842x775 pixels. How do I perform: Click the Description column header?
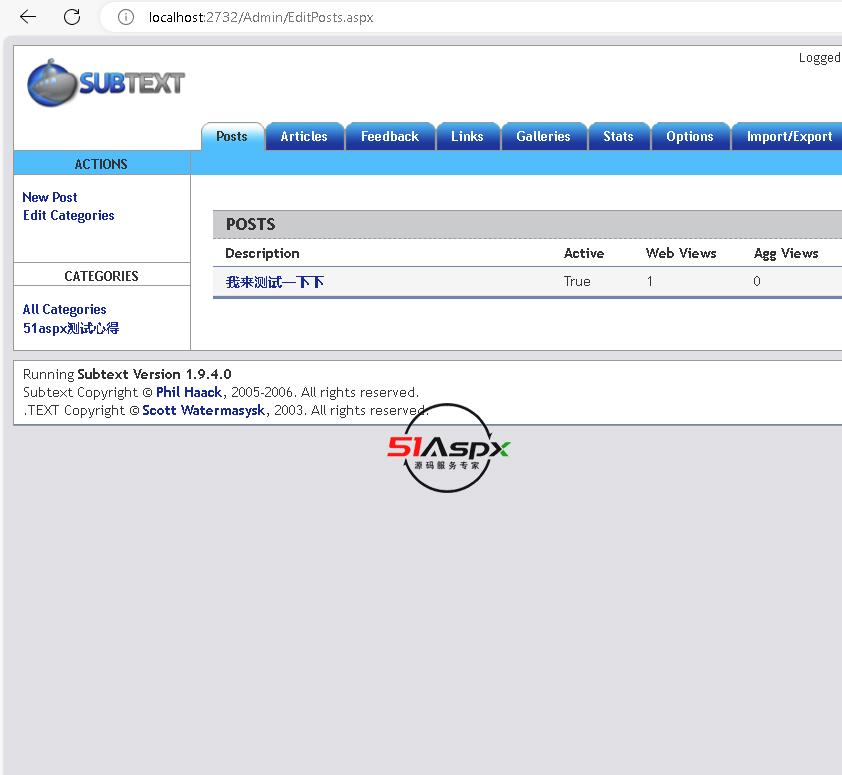[263, 253]
